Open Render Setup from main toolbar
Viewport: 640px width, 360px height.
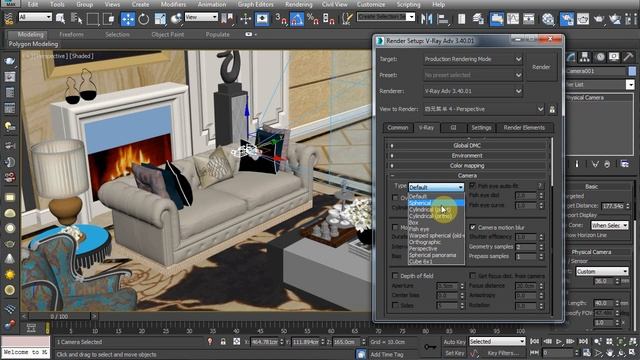567,19
